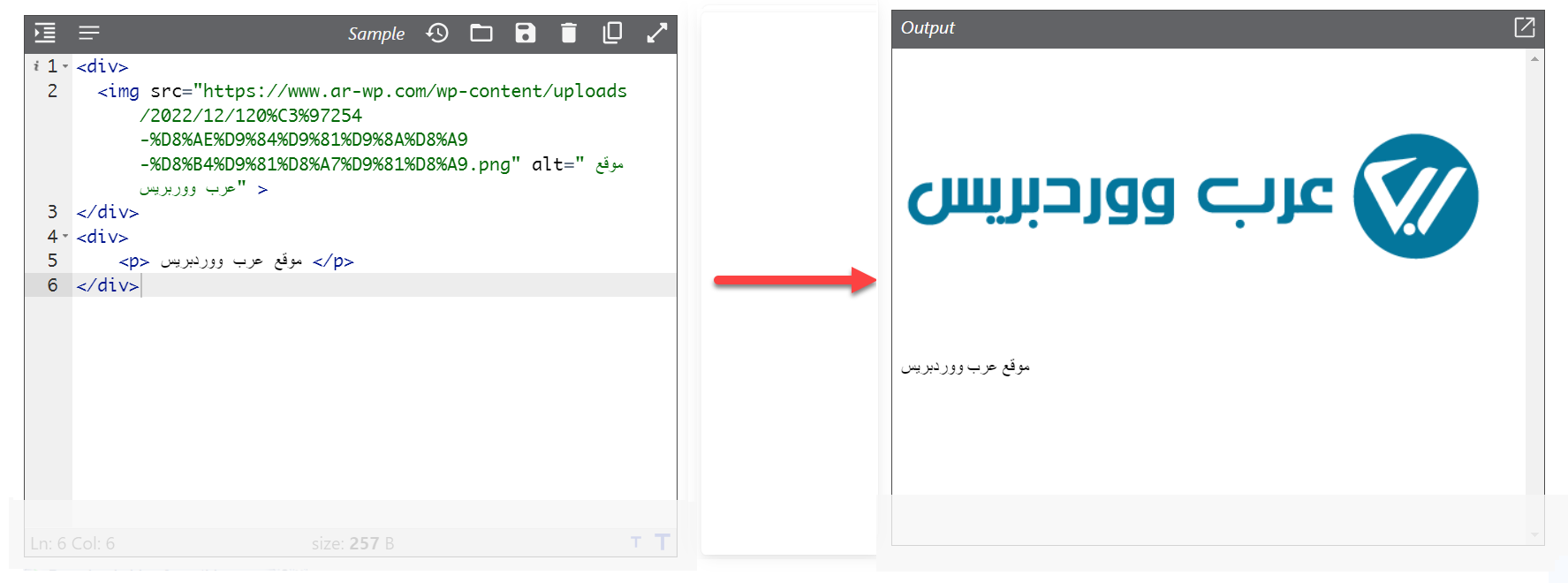Click the <p> paragraph code on line 5
Viewport: 1568px width, 583px height.
237,261
